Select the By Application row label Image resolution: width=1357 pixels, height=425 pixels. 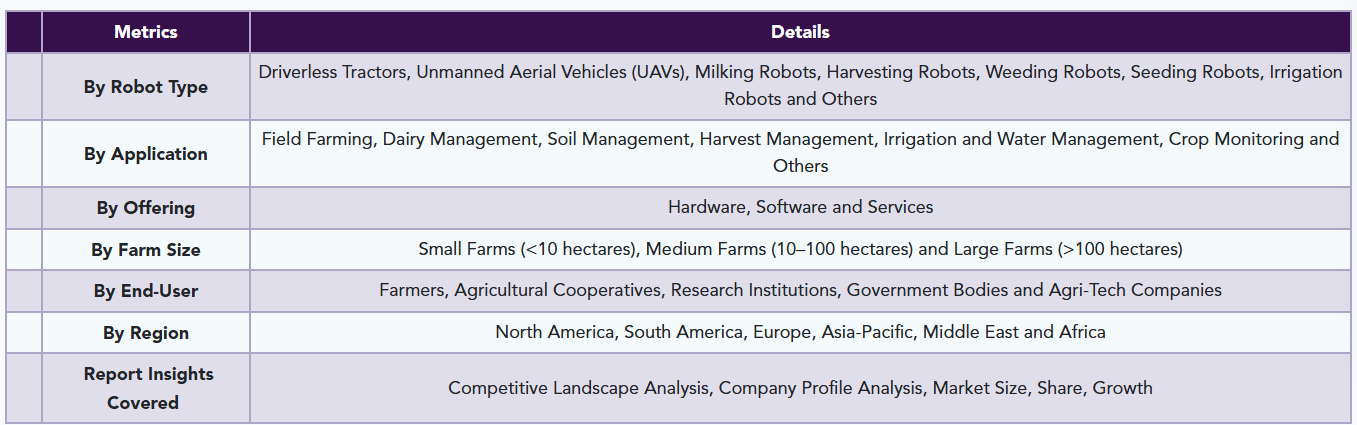tap(146, 154)
